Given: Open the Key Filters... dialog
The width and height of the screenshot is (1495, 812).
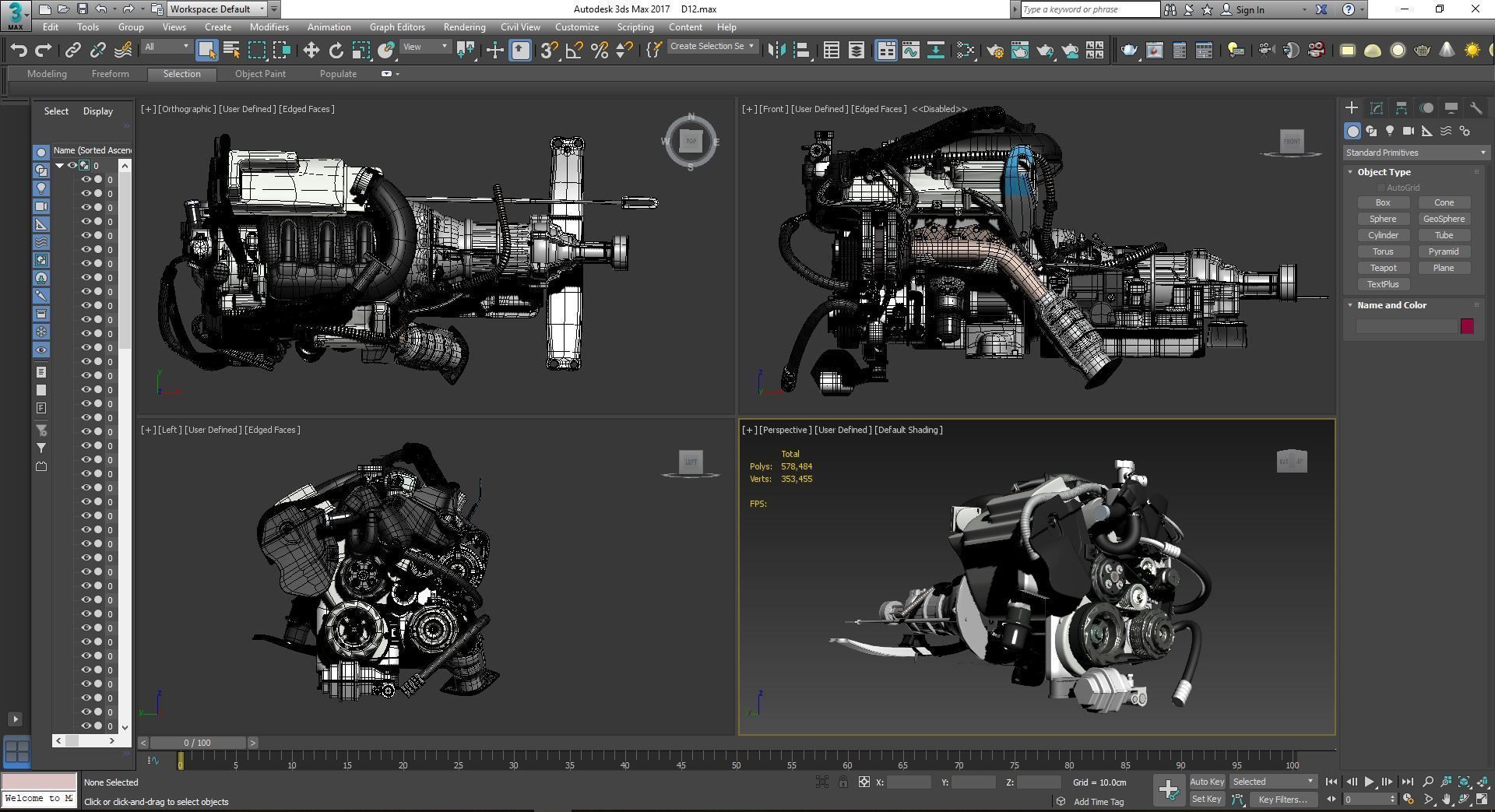Looking at the screenshot, I should coord(1282,799).
